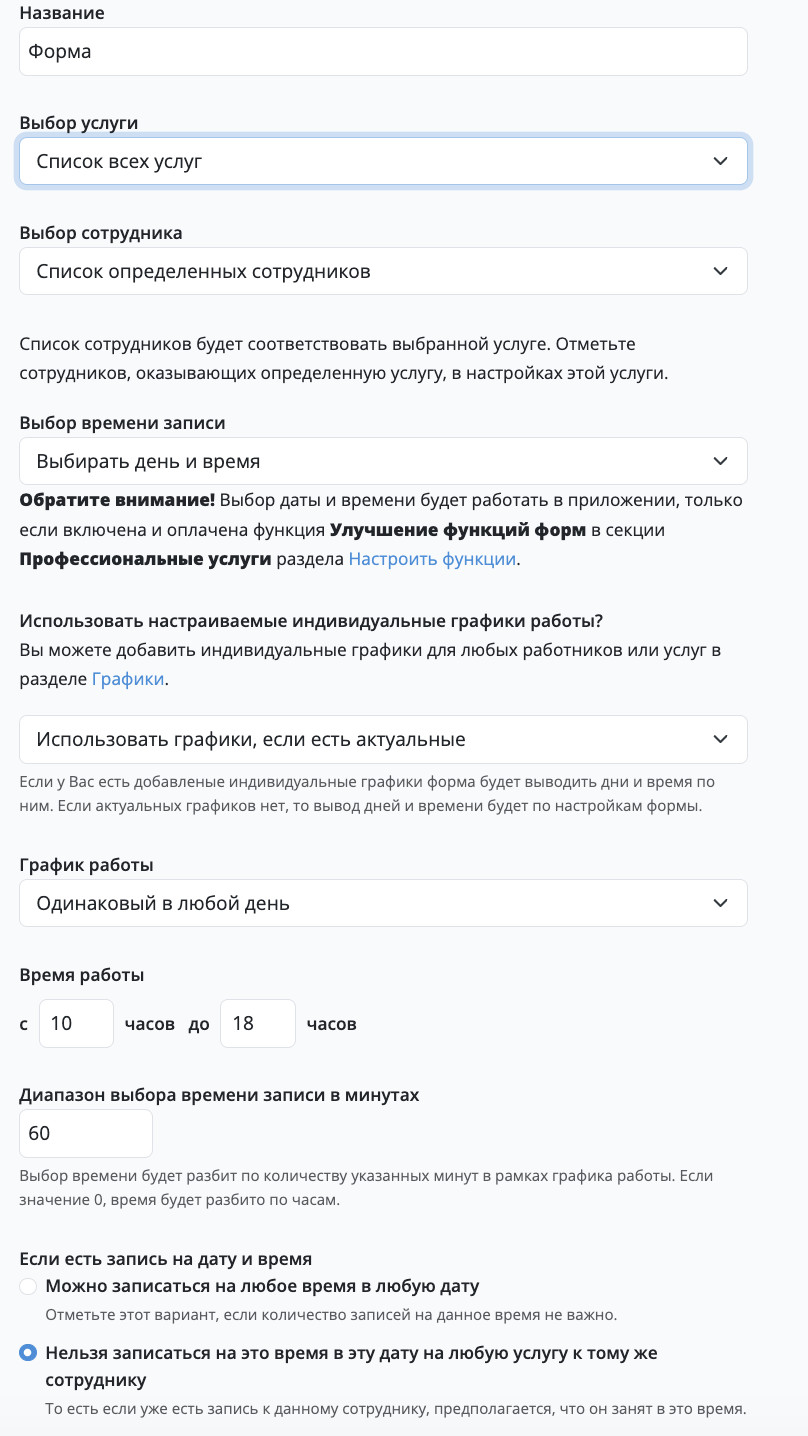Click the chevron arrow of График работы dropdown

coord(720,903)
